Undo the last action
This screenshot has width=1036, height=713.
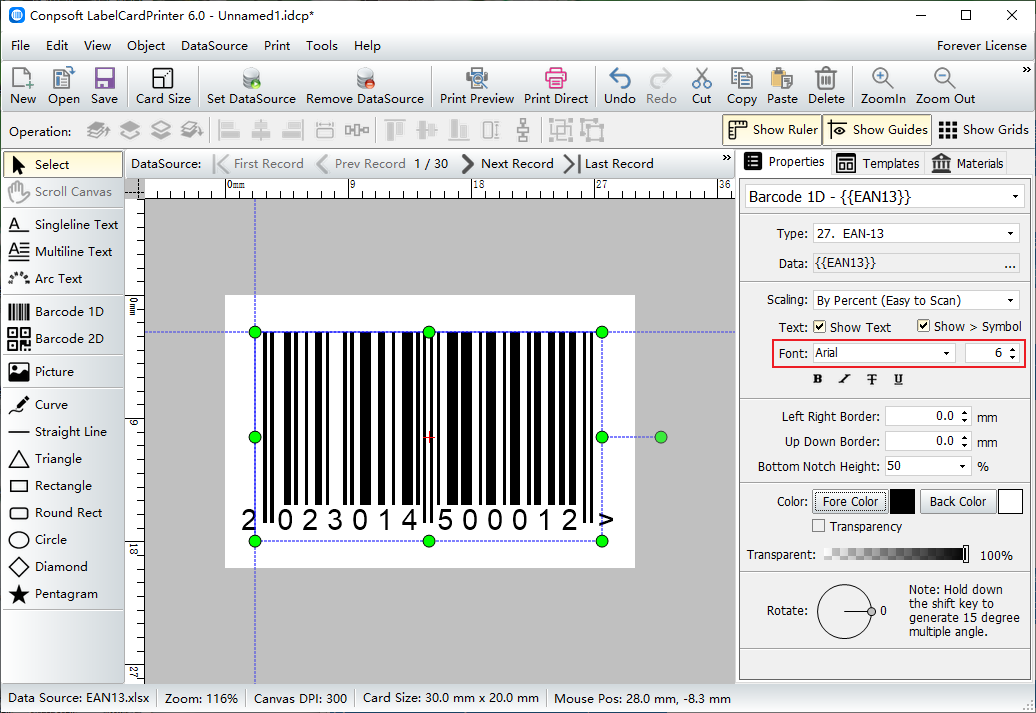click(620, 86)
